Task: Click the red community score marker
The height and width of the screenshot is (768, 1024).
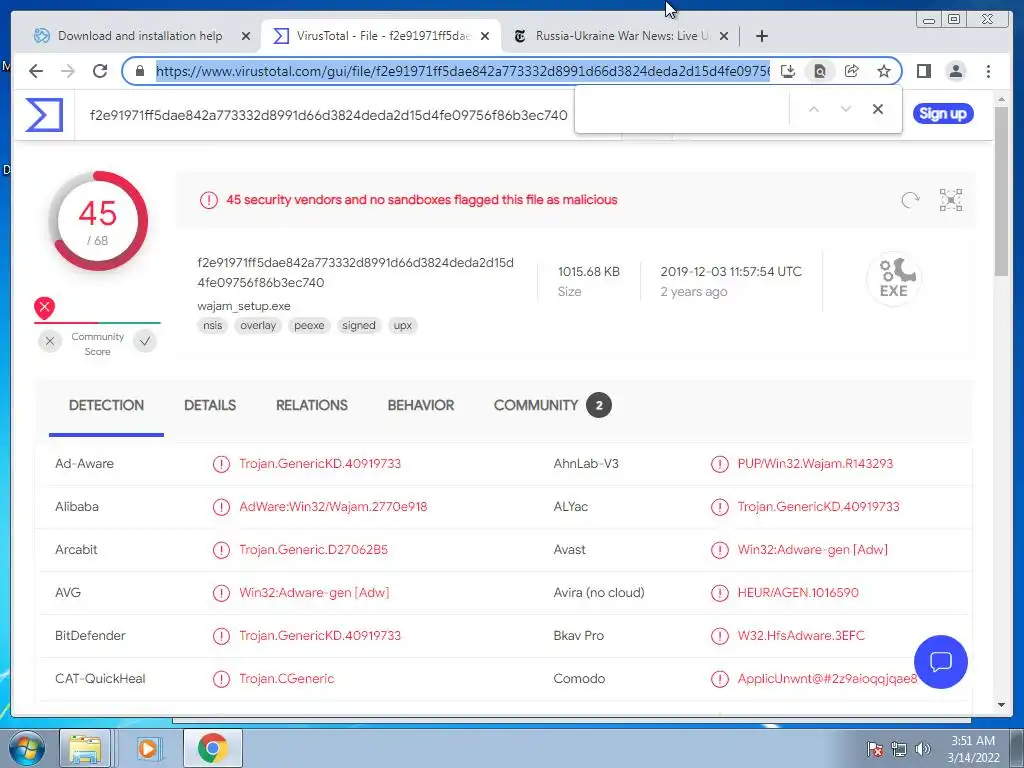Action: coord(44,308)
